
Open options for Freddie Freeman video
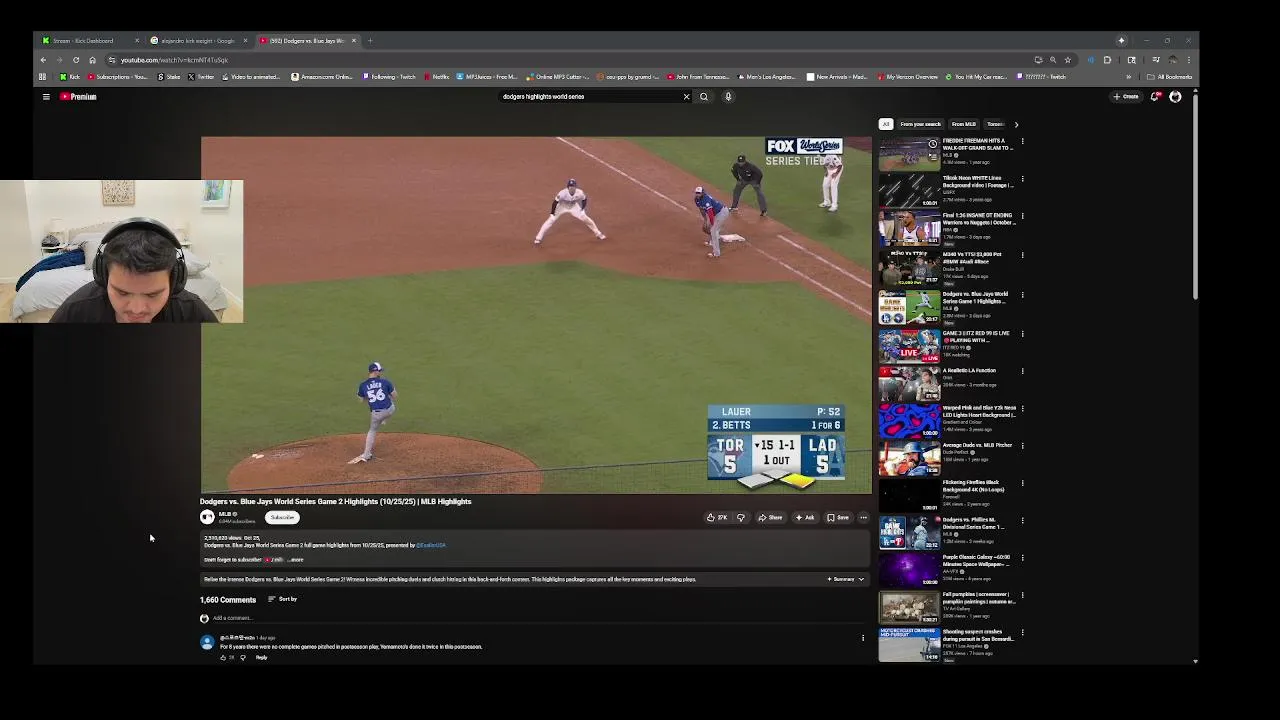[x=1022, y=142]
